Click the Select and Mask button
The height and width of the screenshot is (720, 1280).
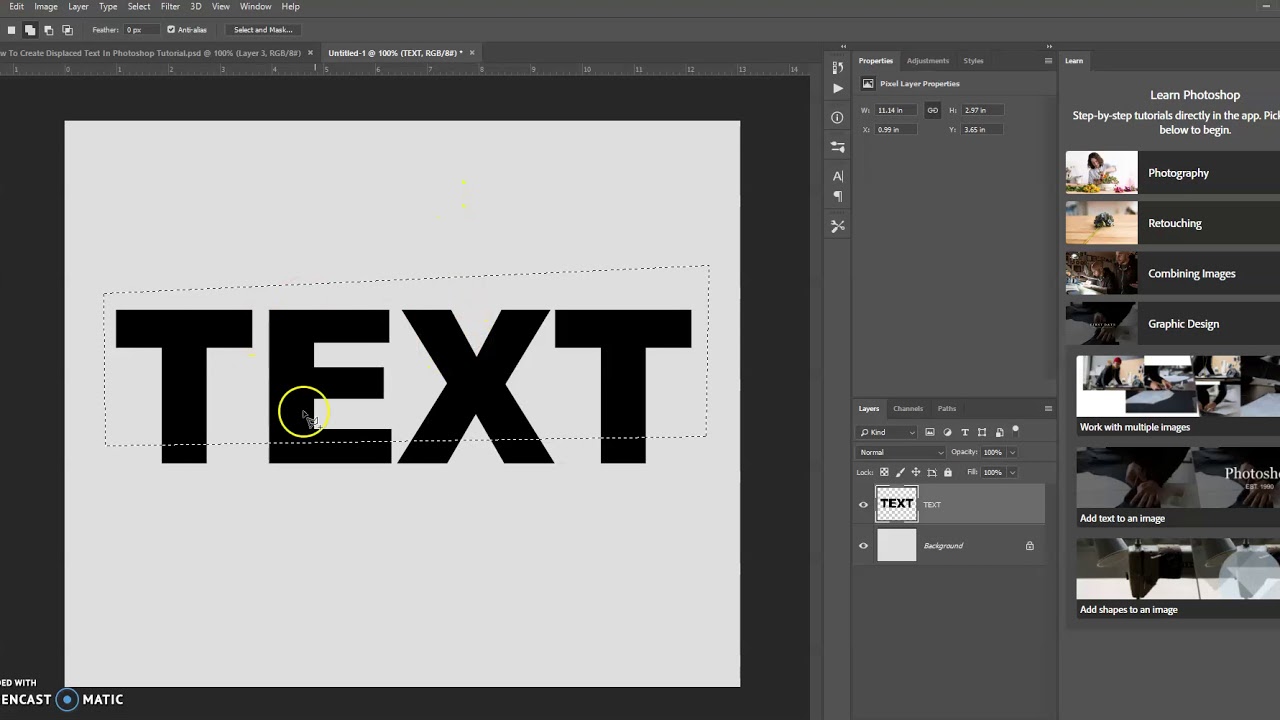[263, 30]
